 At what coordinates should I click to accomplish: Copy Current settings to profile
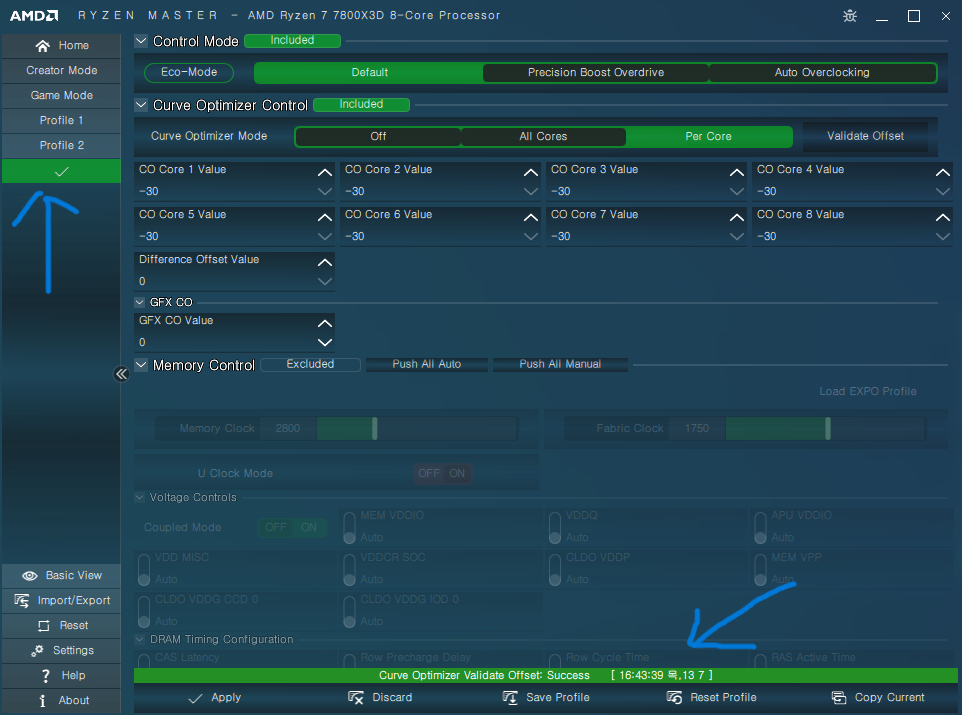pos(878,698)
